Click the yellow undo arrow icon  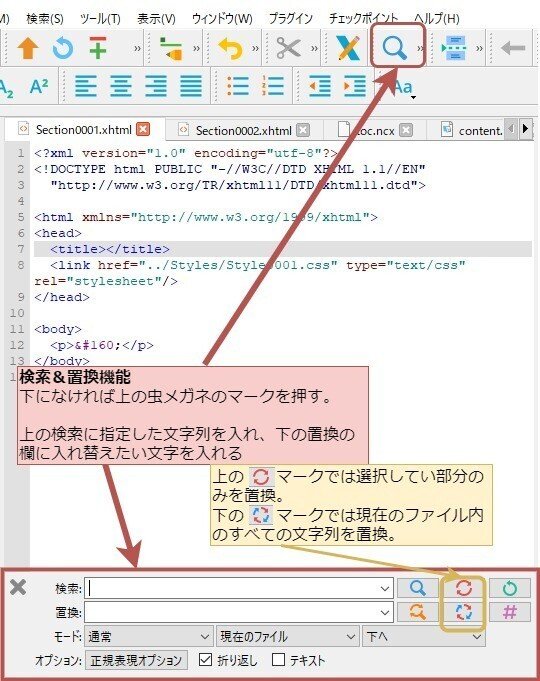(x=230, y=48)
